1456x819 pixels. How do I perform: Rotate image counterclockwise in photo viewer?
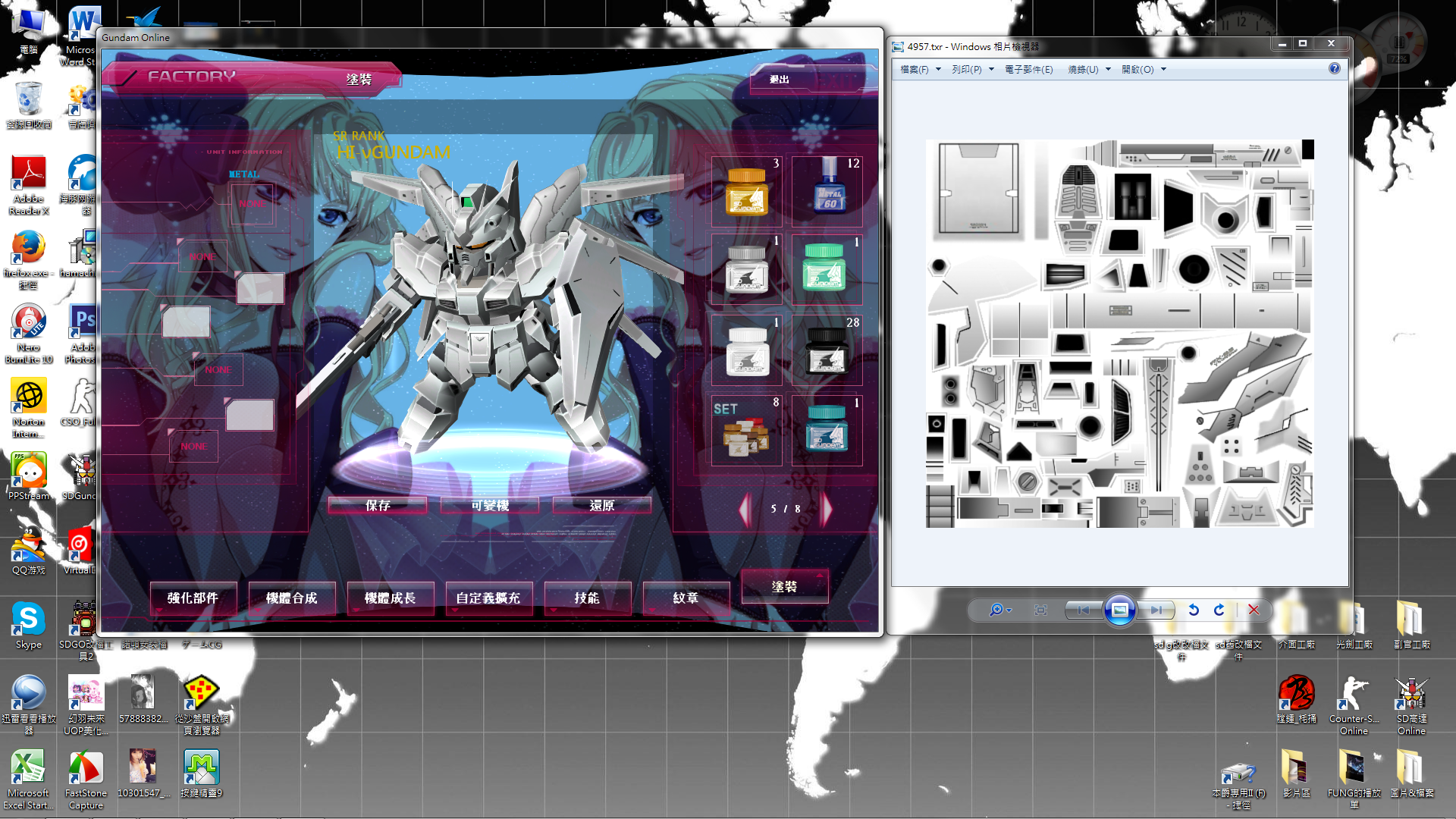[1194, 610]
